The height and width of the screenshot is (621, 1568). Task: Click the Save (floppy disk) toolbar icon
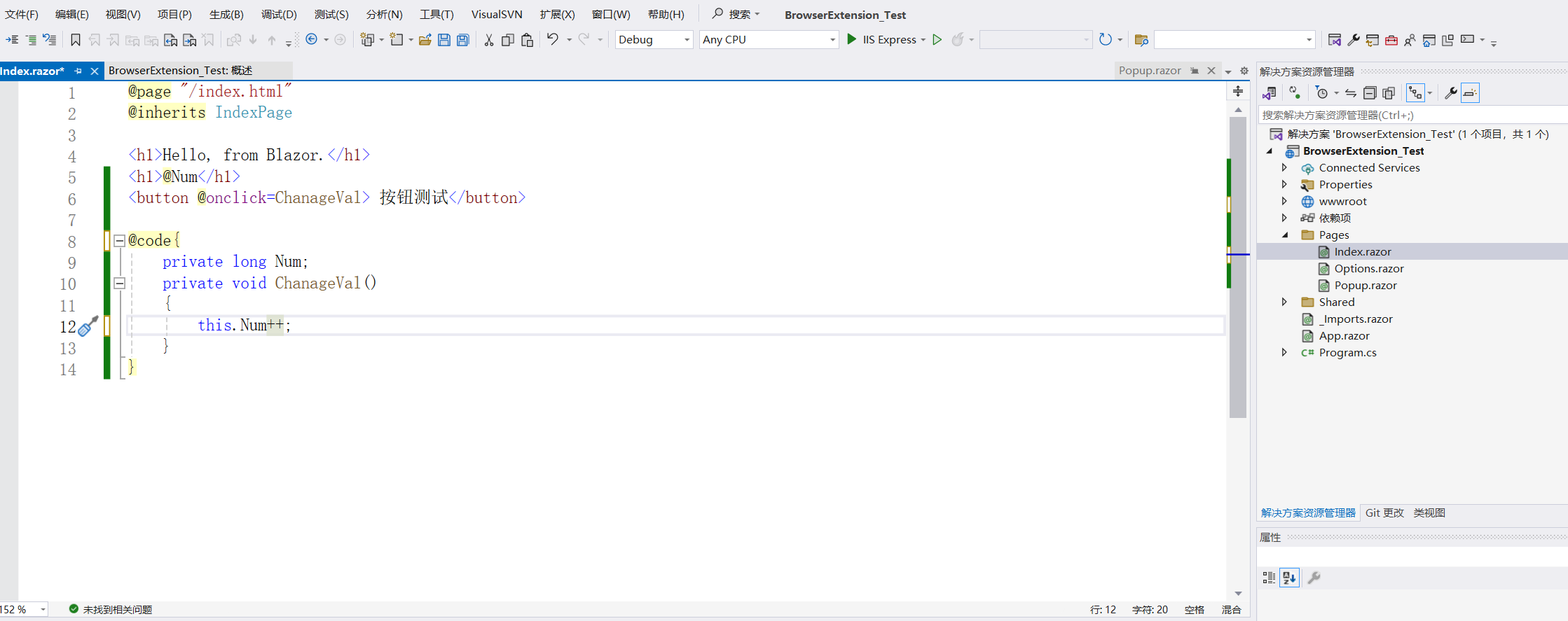444,40
